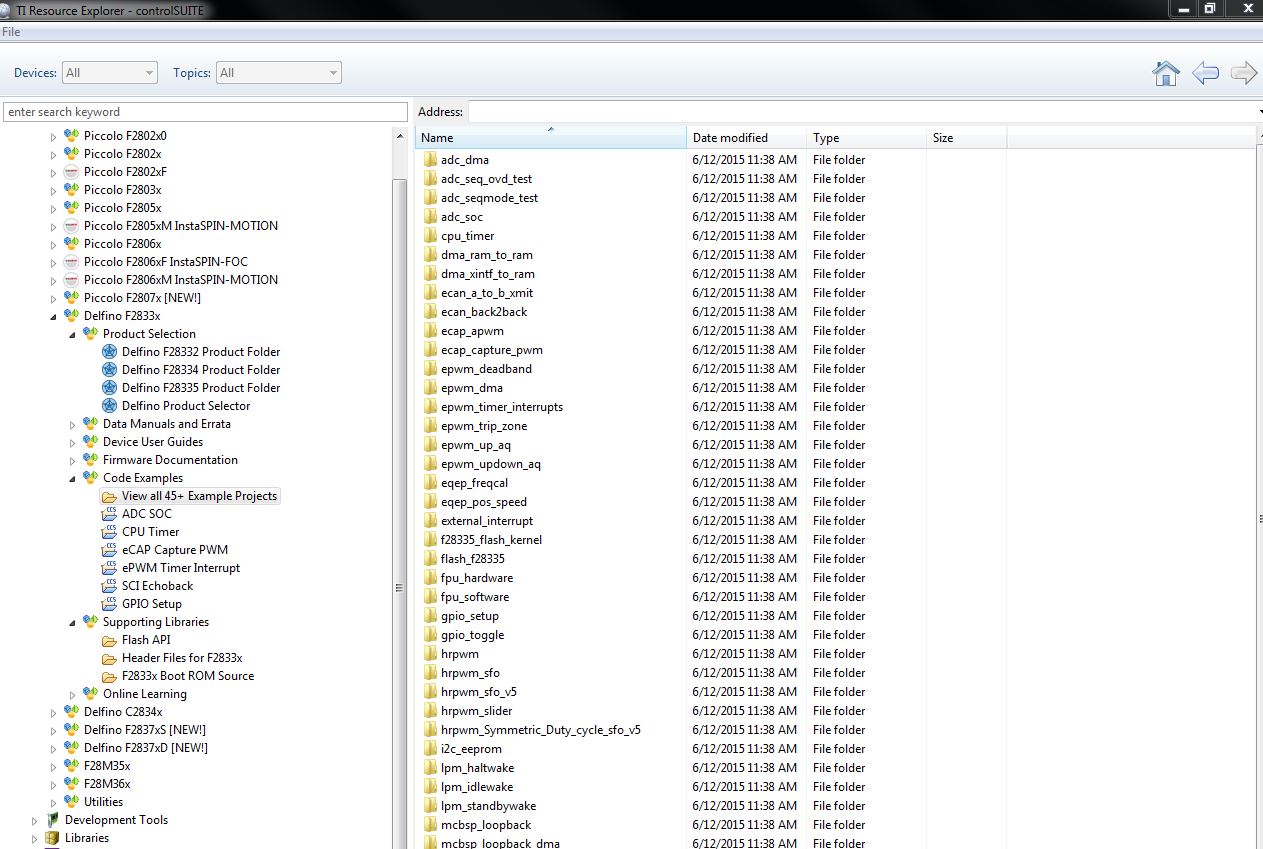Click the gpio_toggle folder icon
This screenshot has width=1263, height=849.
pos(431,635)
